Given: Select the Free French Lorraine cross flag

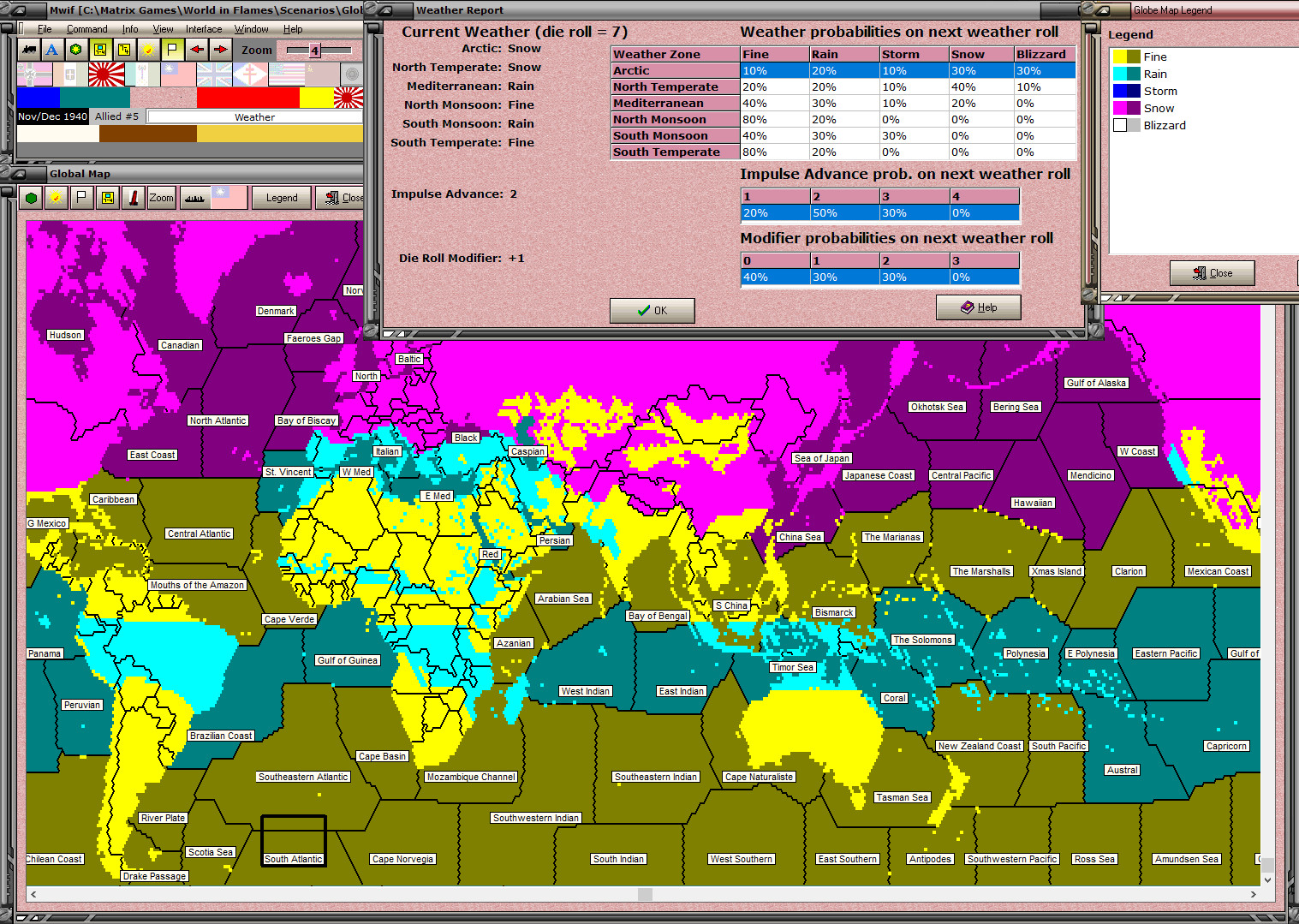Looking at the screenshot, I should click(250, 75).
